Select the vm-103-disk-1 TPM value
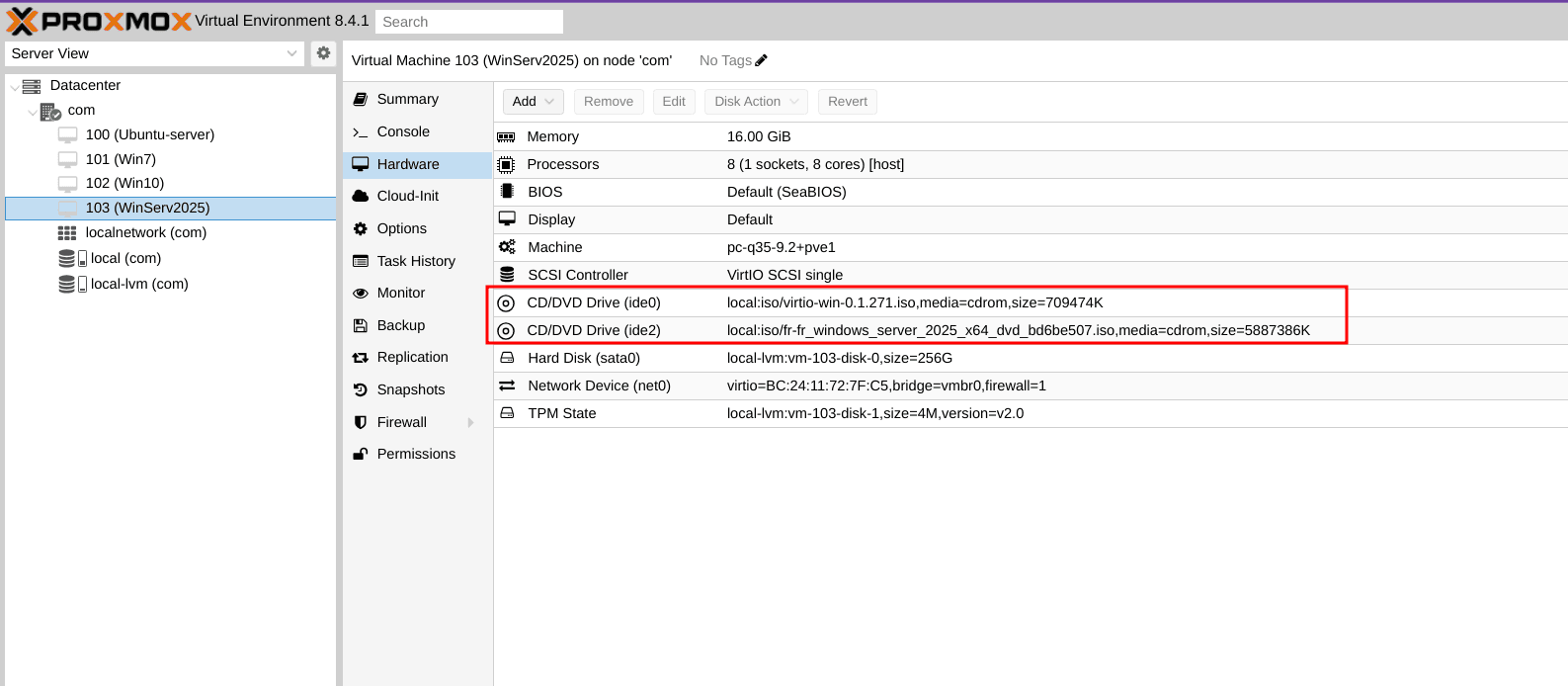The image size is (1568, 686). pyautogui.click(x=875, y=413)
